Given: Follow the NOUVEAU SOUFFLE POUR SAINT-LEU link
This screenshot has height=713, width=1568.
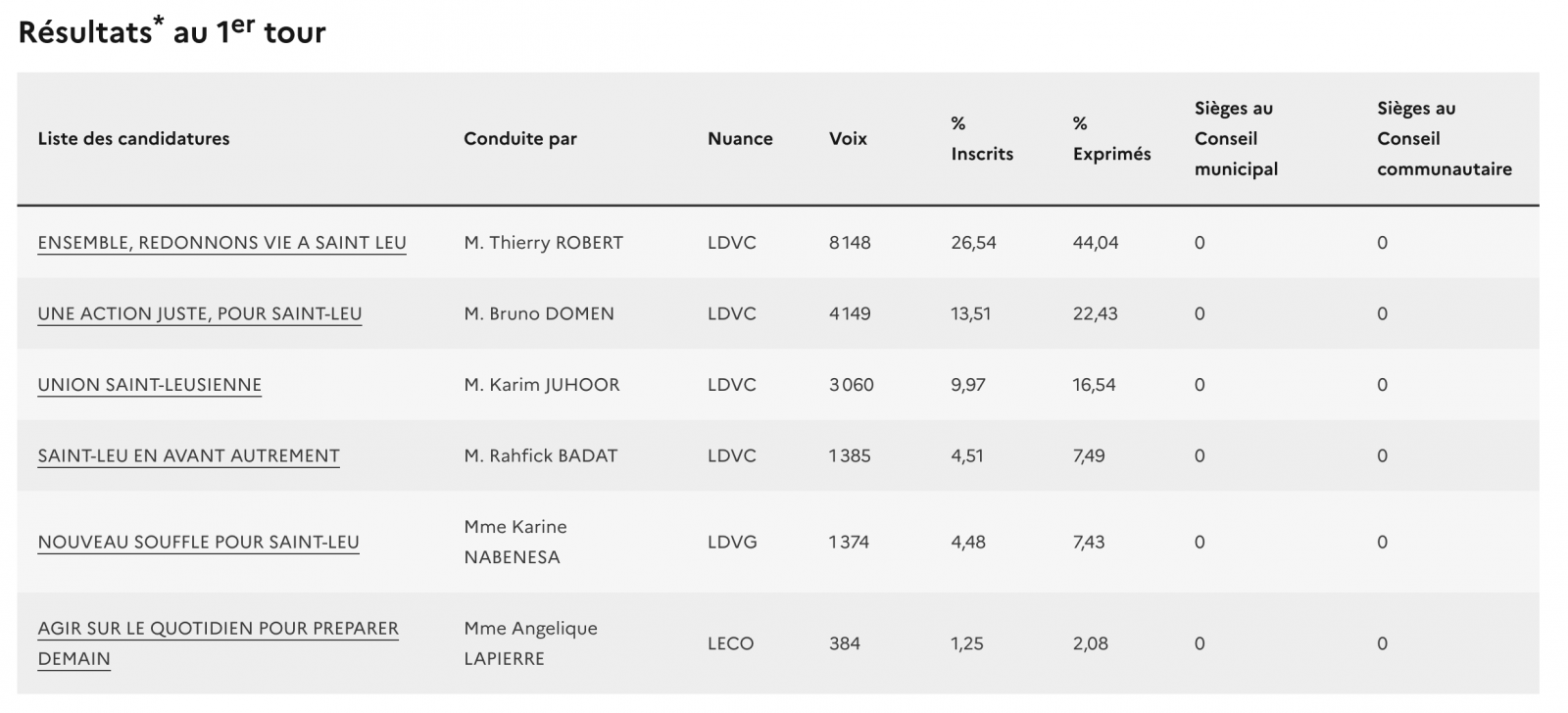Looking at the screenshot, I should pyautogui.click(x=198, y=543).
